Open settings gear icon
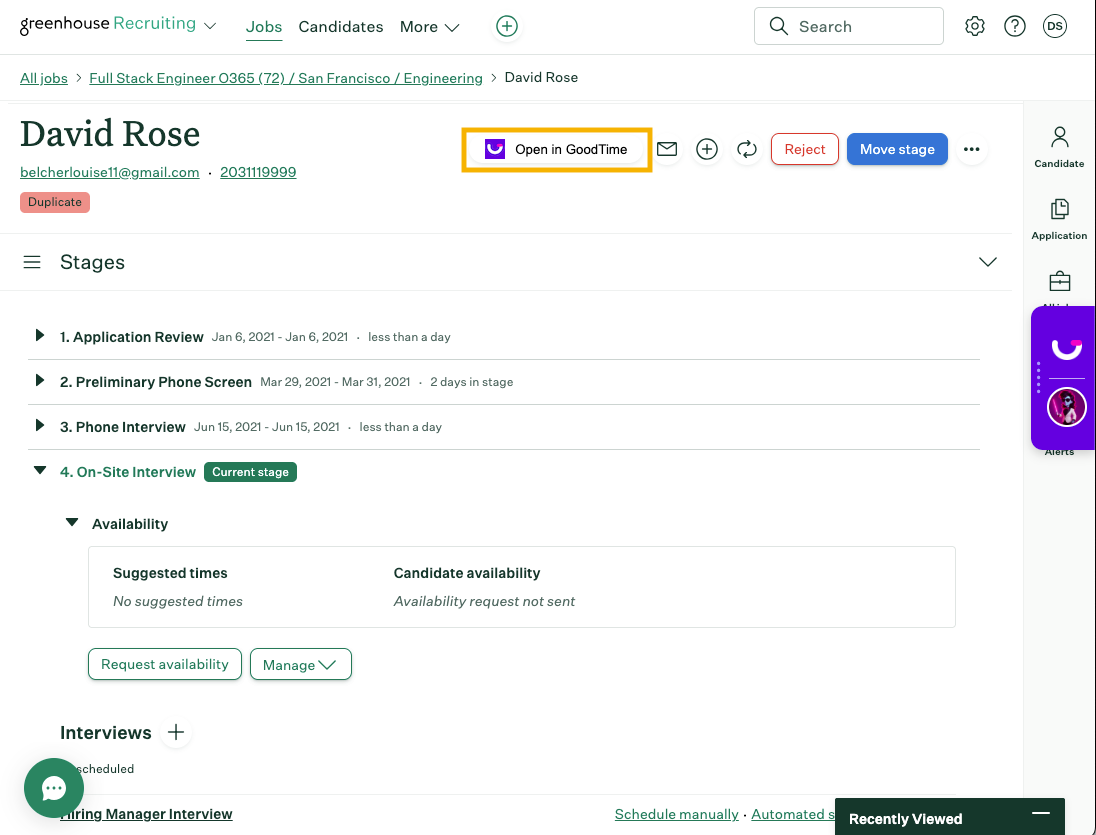The image size is (1096, 835). (974, 27)
